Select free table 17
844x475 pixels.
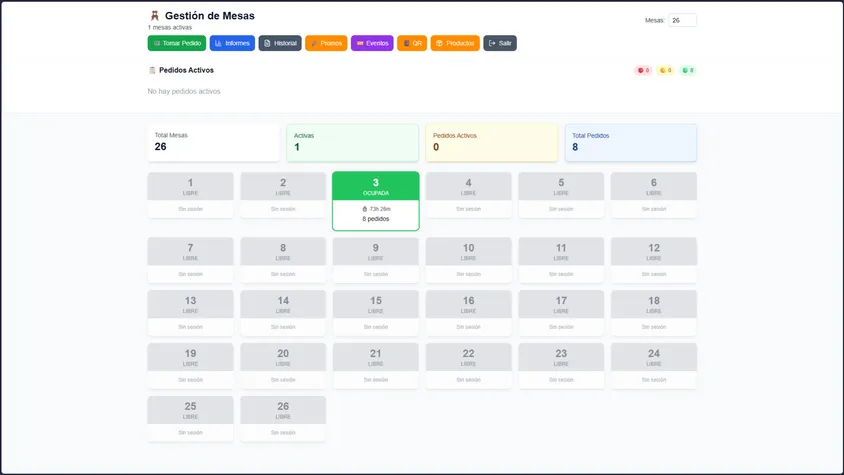(561, 313)
